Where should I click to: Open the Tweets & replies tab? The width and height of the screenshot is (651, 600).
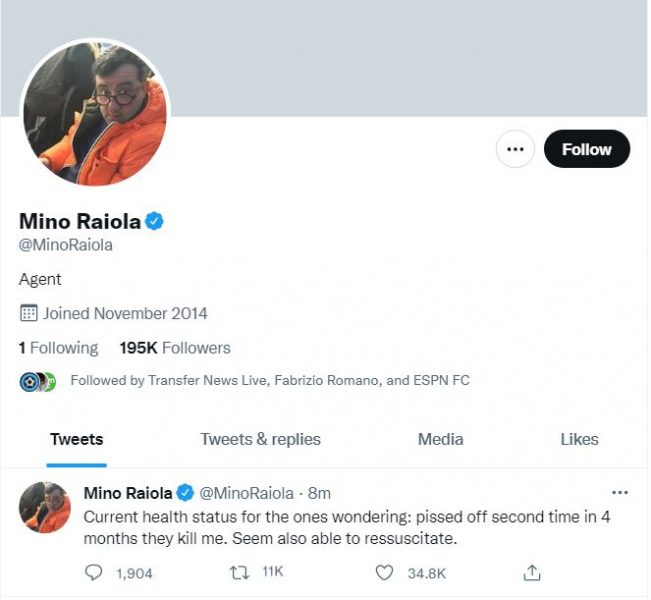pos(260,439)
